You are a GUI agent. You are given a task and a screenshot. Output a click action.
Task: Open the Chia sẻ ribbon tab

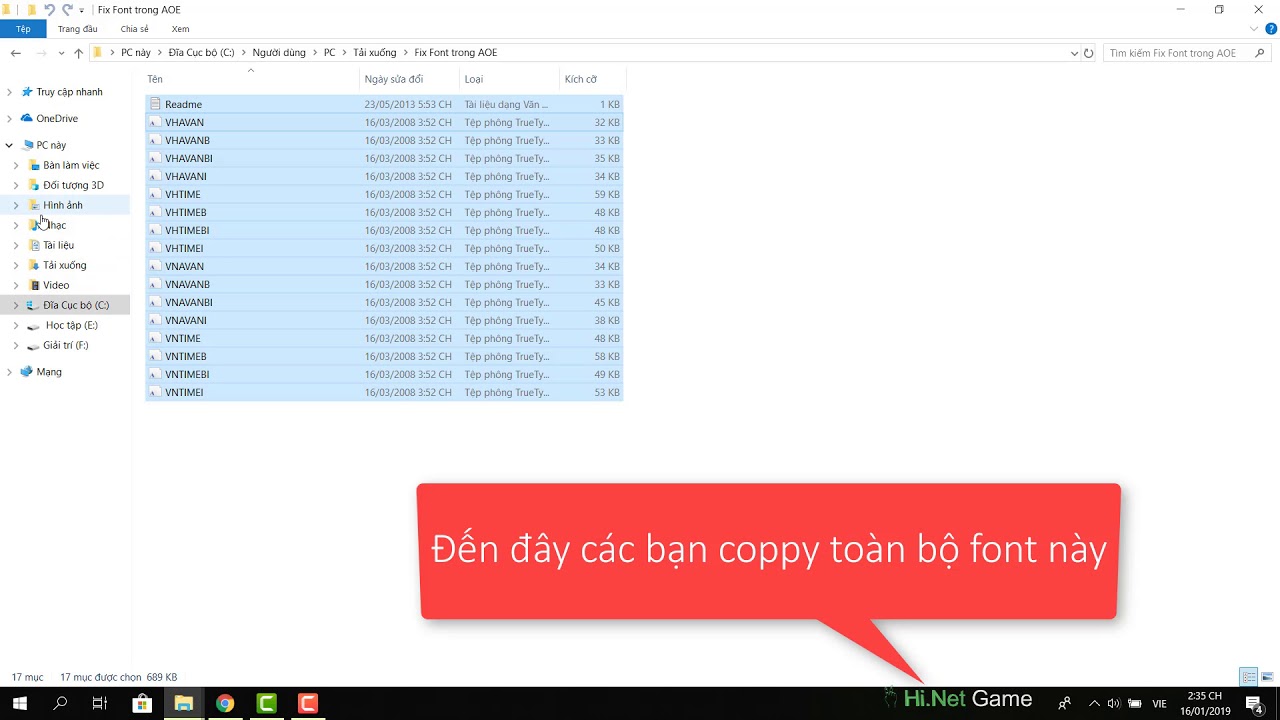(134, 29)
